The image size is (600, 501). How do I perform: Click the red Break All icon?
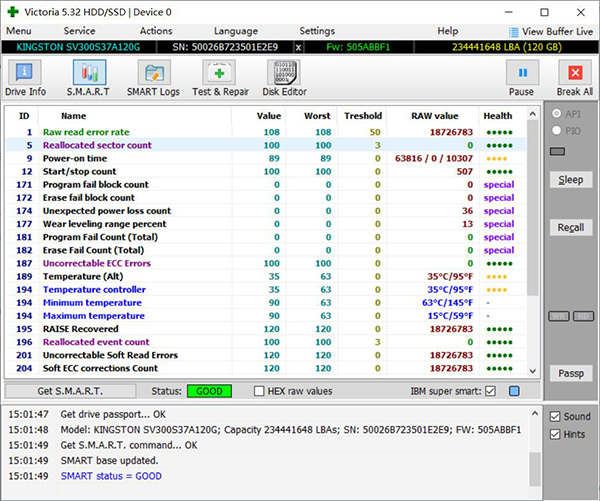click(x=574, y=75)
